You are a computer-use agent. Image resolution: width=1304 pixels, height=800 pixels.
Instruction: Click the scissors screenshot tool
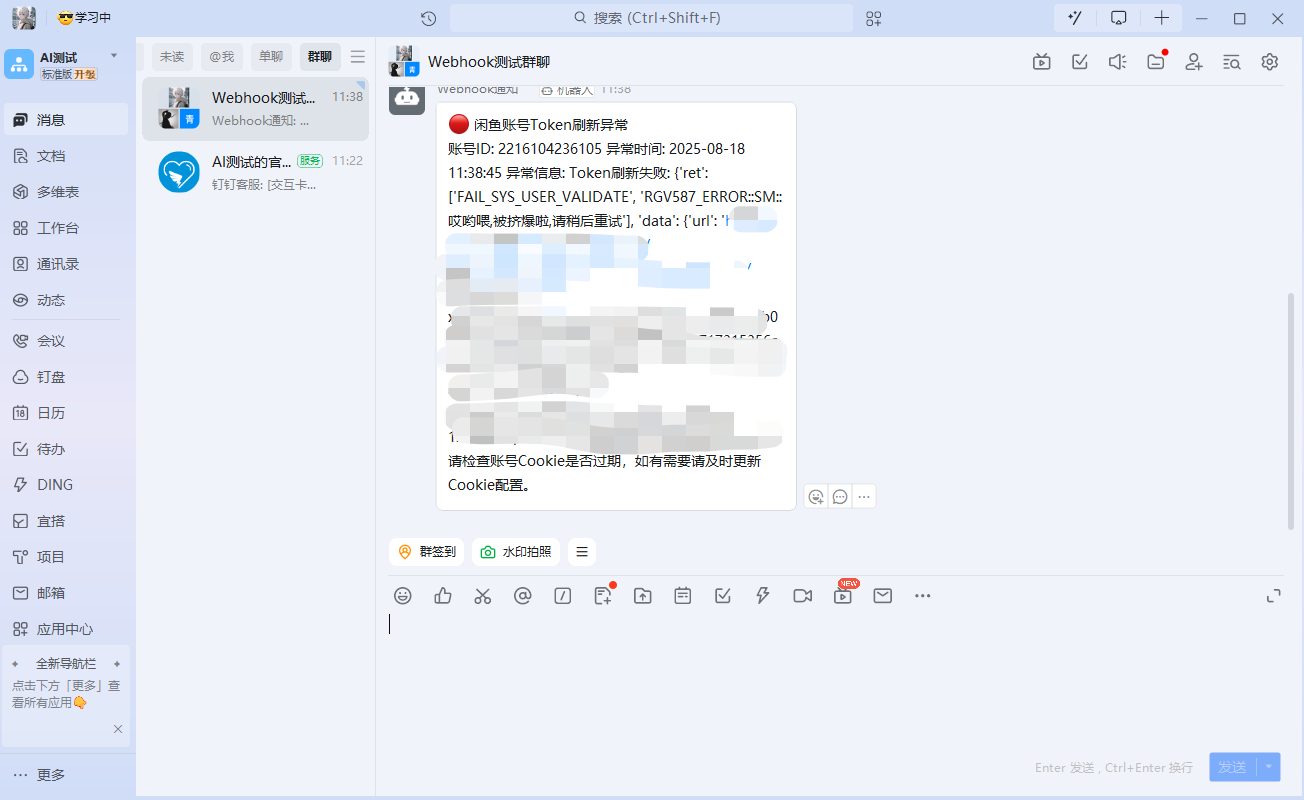(483, 596)
